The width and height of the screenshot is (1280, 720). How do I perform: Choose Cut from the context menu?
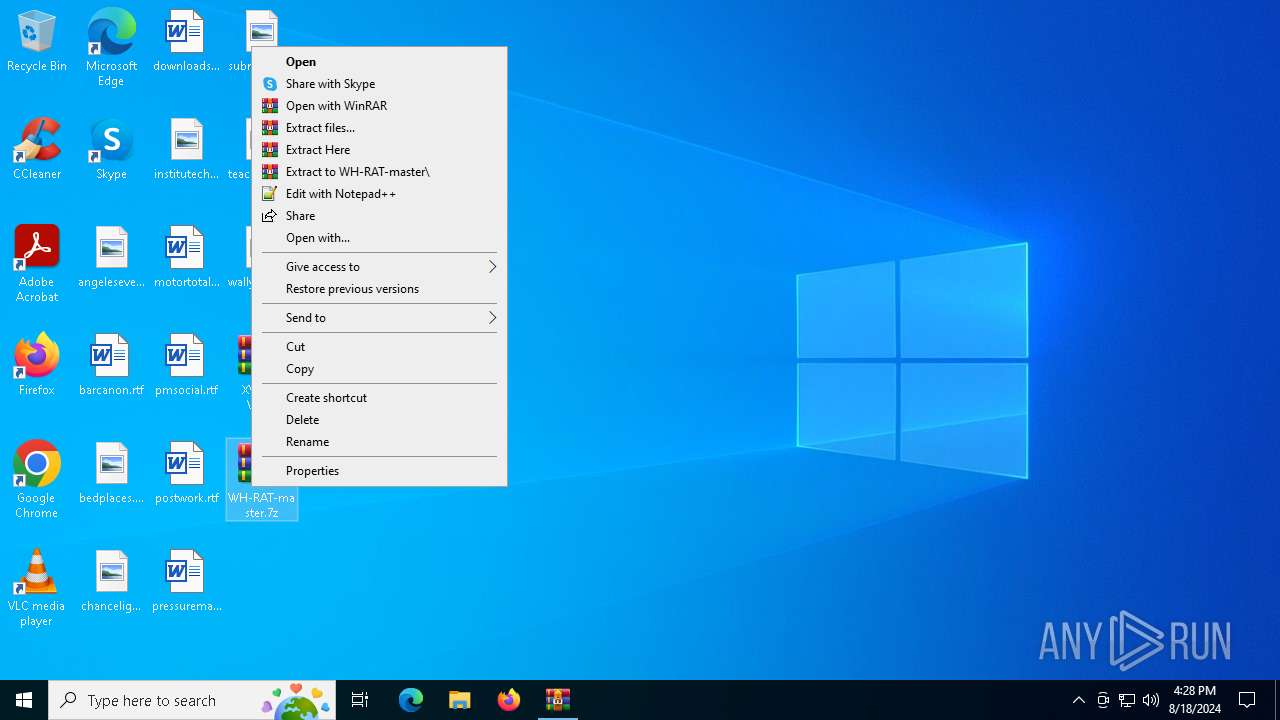point(379,347)
